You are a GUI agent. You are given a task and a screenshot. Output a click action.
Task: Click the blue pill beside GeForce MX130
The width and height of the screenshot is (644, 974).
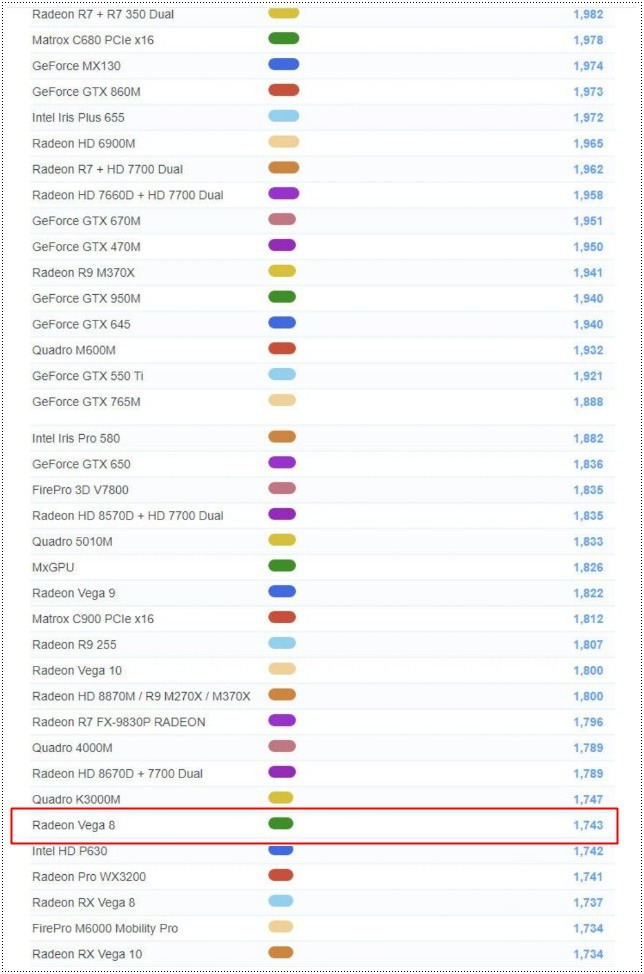click(x=284, y=65)
